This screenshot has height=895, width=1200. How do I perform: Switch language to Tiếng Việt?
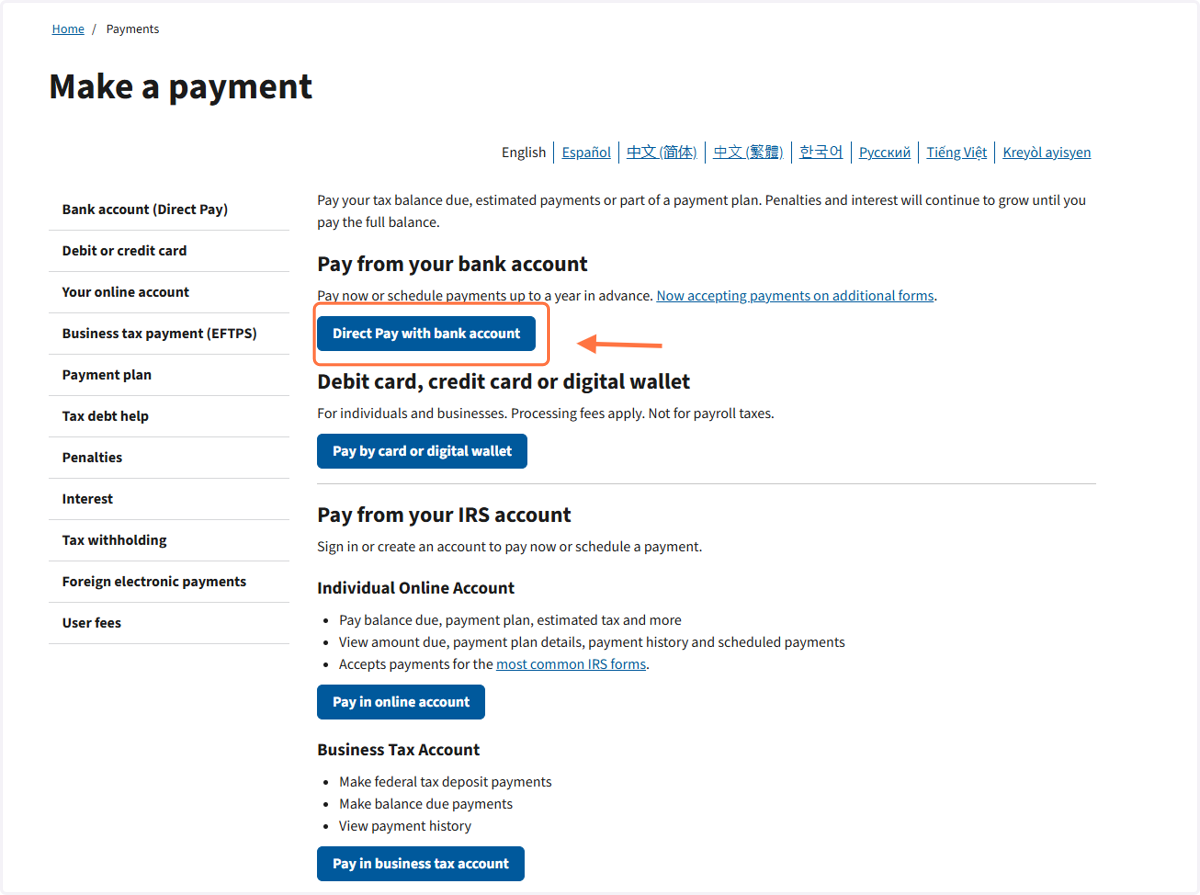957,152
